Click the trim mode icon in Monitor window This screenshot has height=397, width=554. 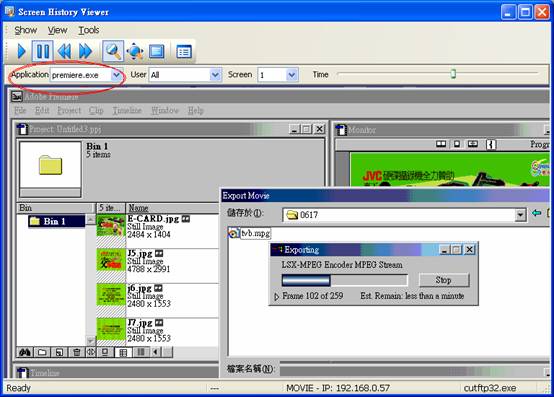(473, 144)
